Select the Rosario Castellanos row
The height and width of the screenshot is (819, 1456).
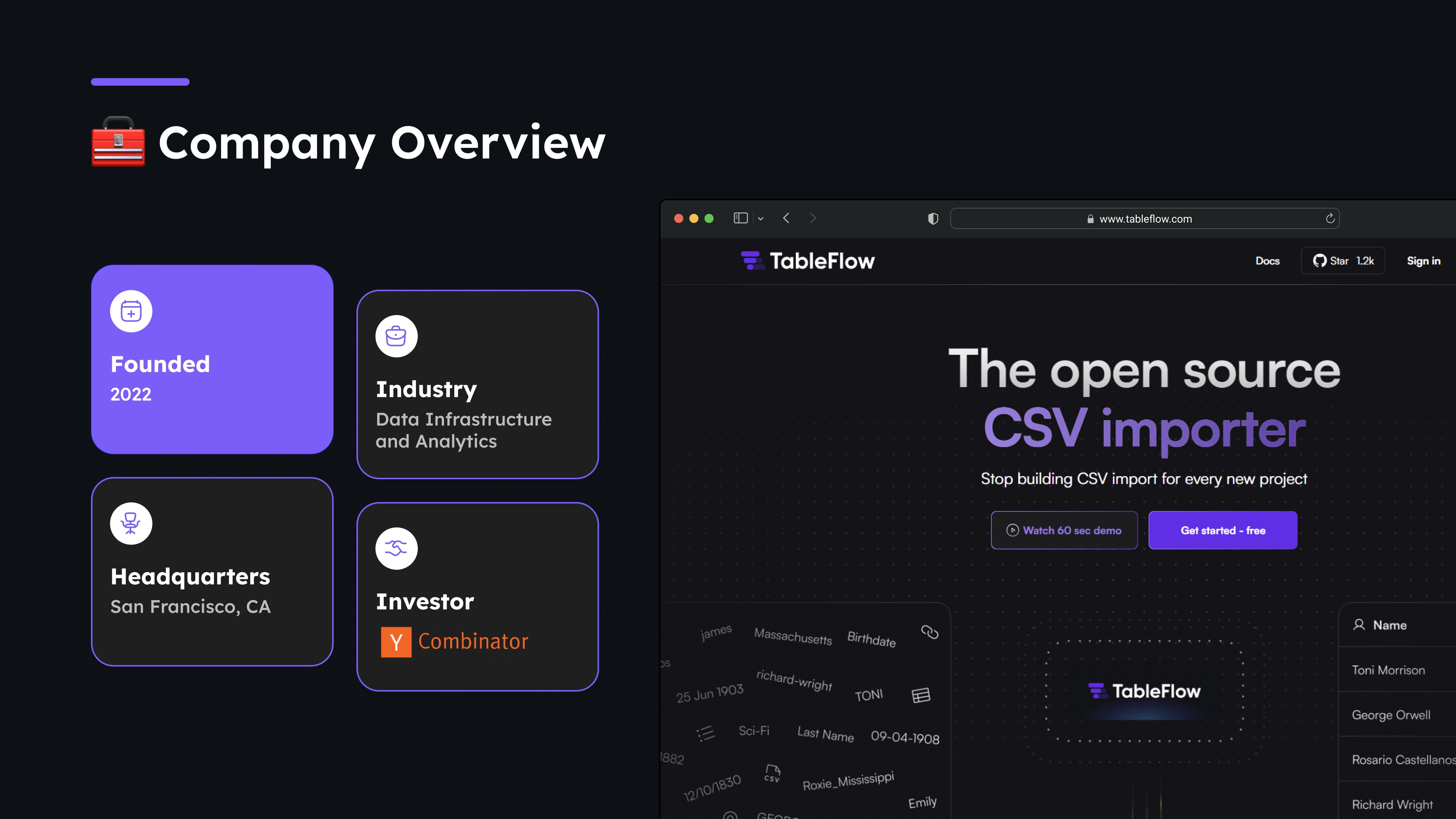tap(1397, 759)
